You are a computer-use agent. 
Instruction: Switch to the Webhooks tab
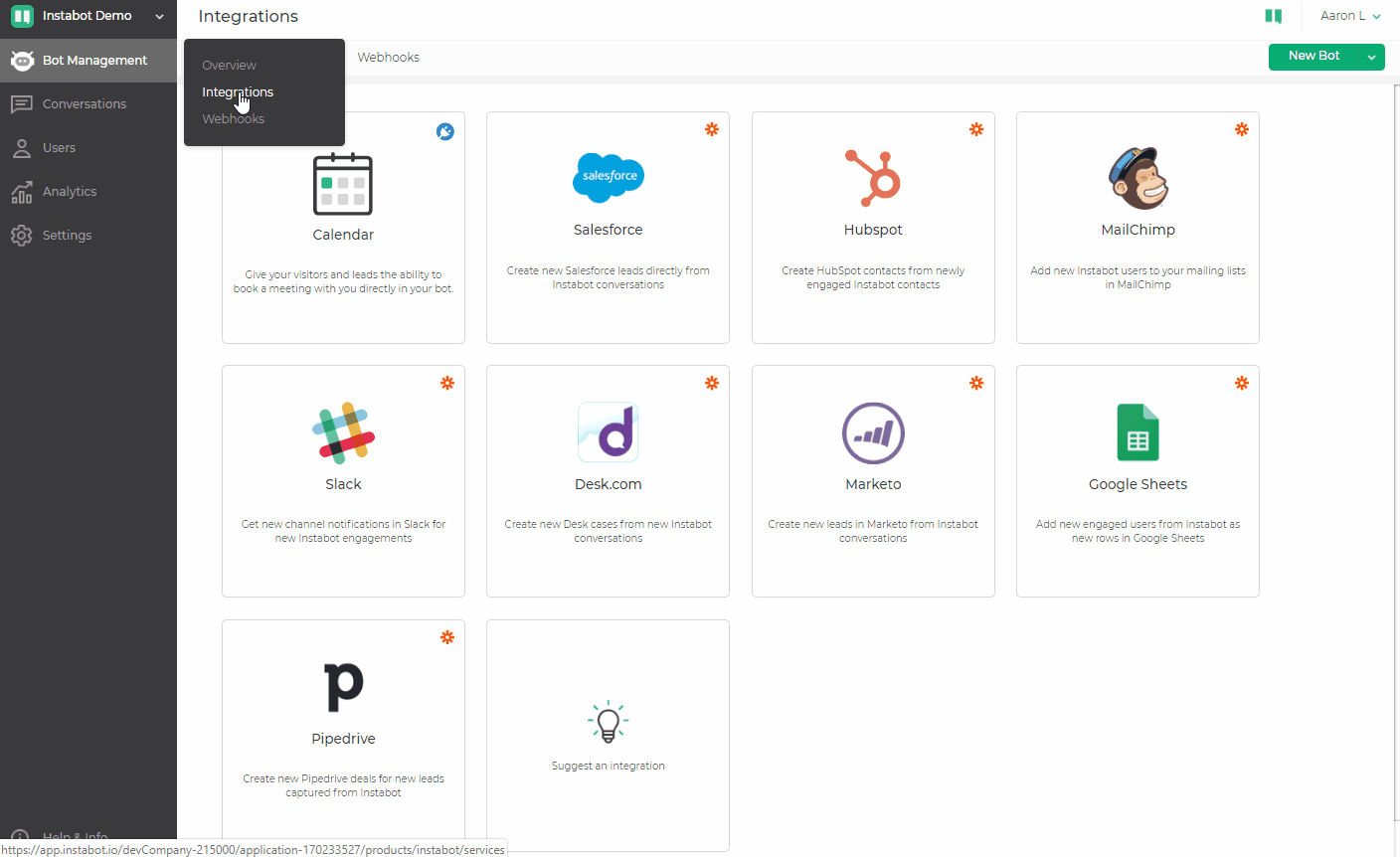[x=389, y=58]
